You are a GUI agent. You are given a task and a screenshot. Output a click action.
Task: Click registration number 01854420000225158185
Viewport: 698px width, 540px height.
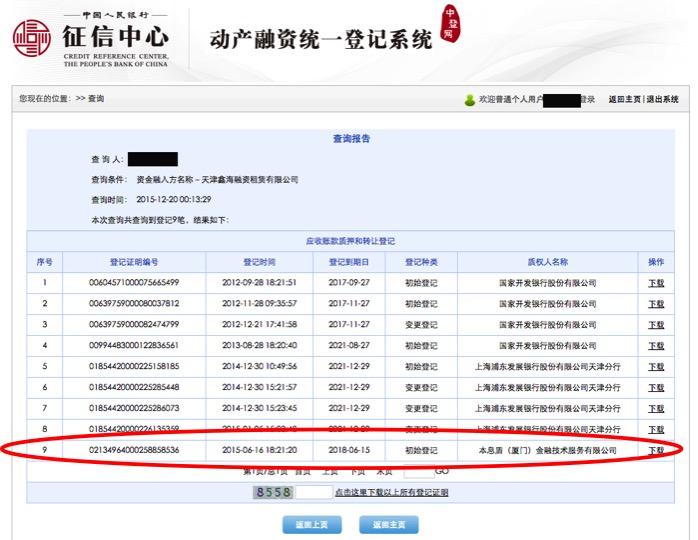(134, 366)
